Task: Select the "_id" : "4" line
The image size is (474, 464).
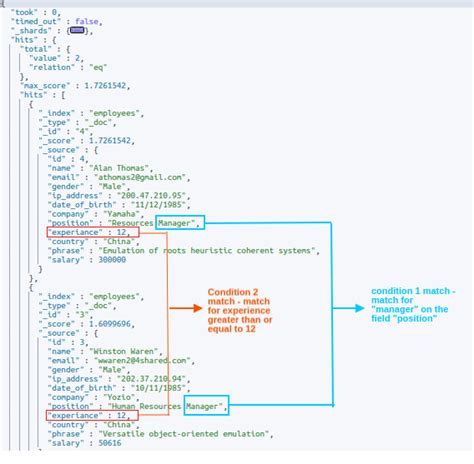Action: coord(65,131)
